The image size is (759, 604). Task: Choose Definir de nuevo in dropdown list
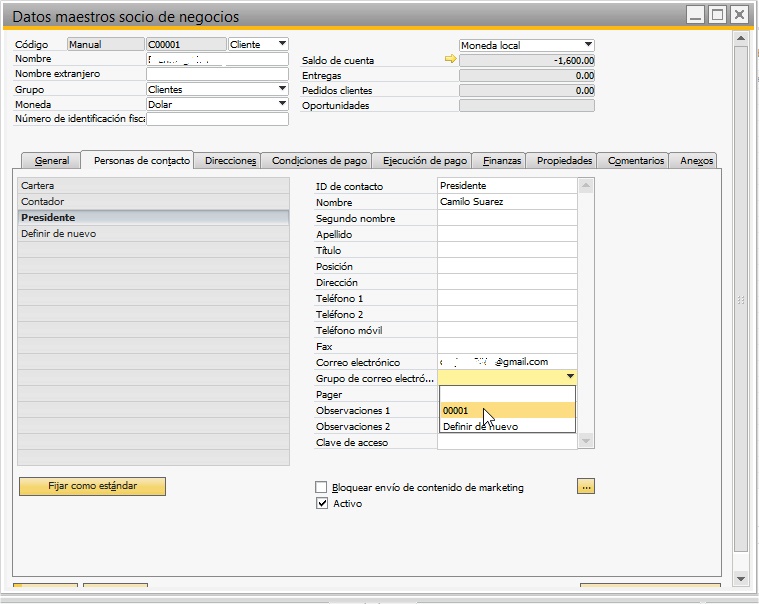507,426
